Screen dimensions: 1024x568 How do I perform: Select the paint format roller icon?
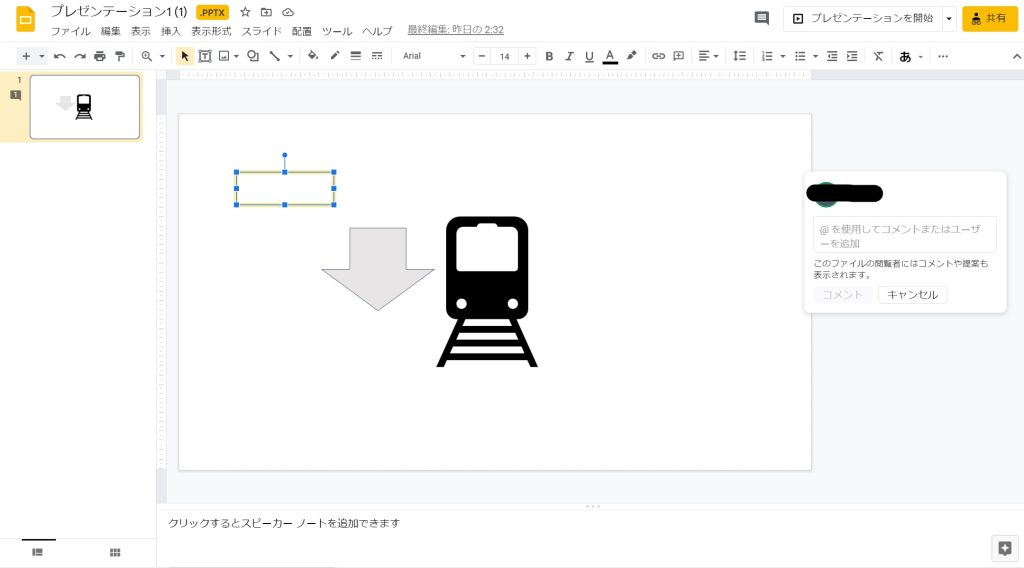[120, 56]
